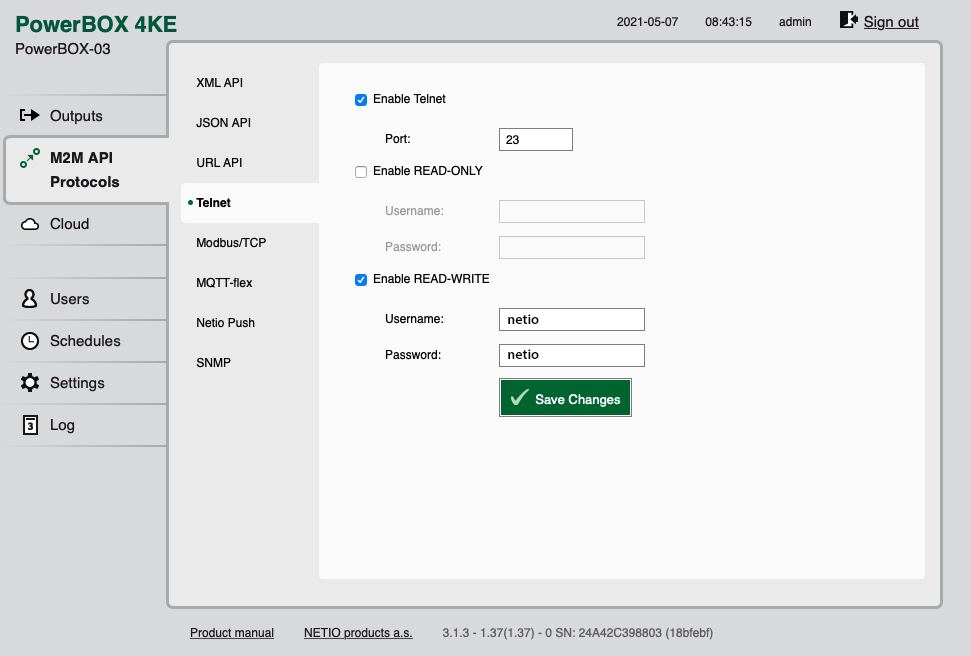Switch to the URL API tab
This screenshot has height=656, width=971.
tap(219, 163)
